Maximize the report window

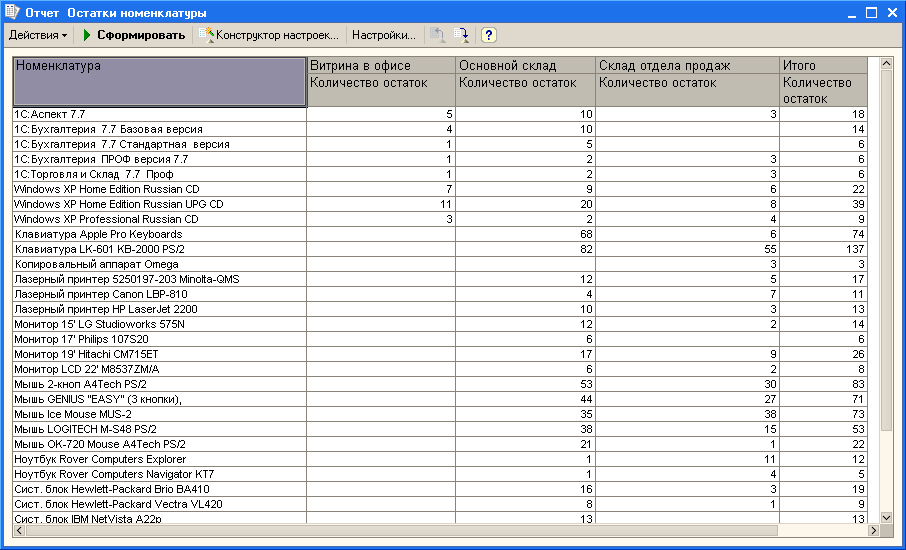pyautogui.click(x=871, y=13)
